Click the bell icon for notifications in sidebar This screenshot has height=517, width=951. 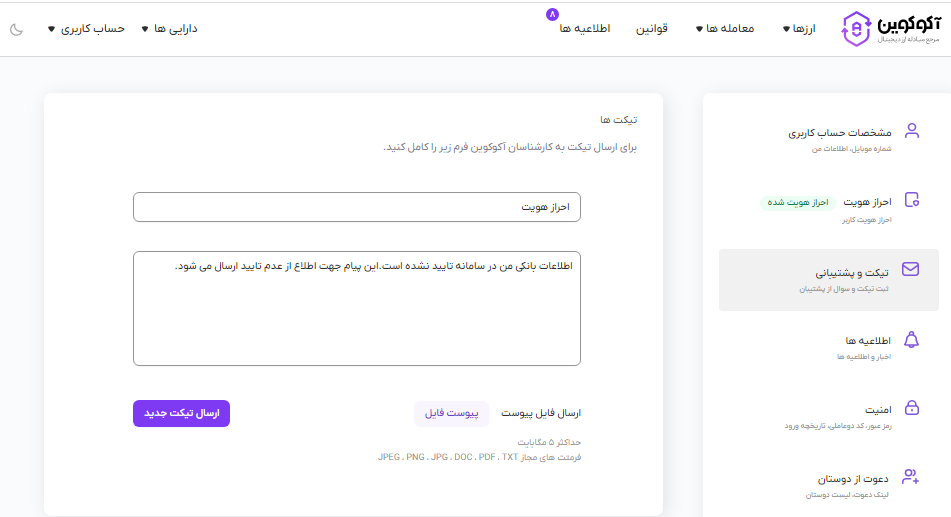pyautogui.click(x=911, y=339)
